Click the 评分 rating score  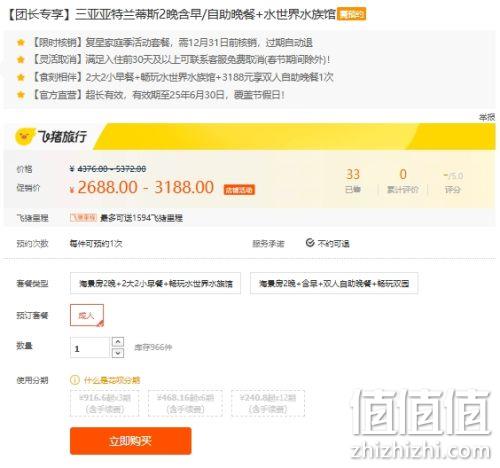[x=453, y=182]
